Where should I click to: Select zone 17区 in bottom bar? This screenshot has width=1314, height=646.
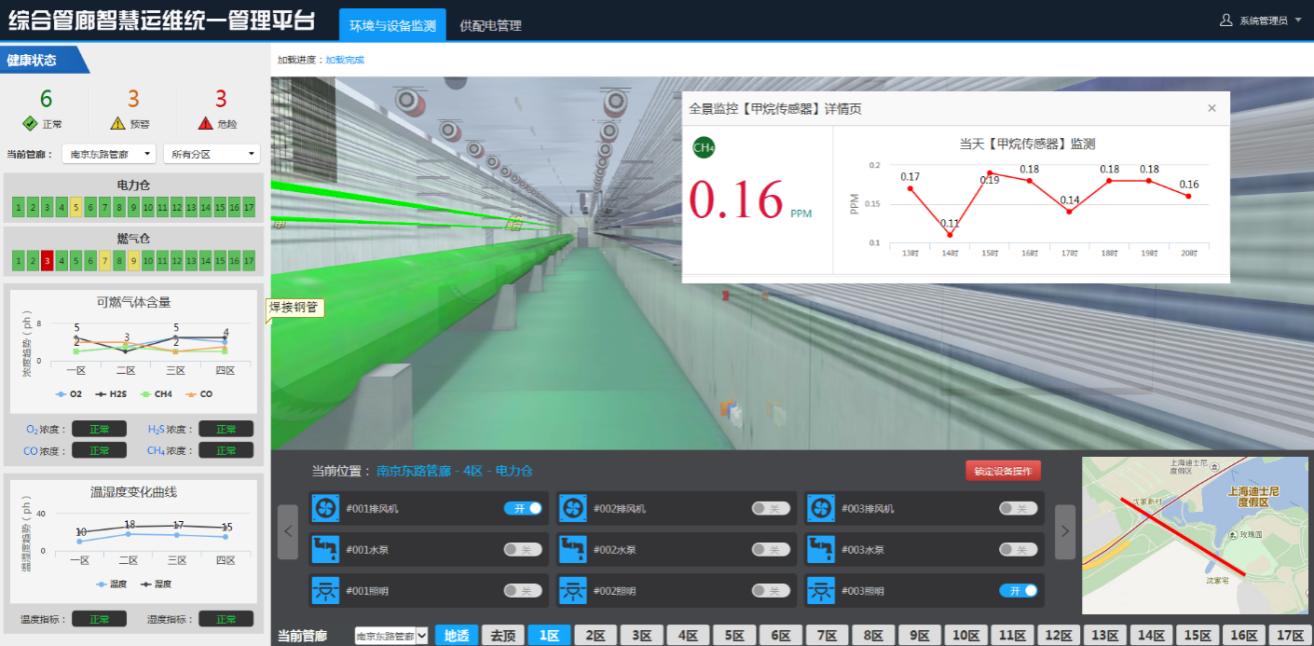[x=1290, y=636]
